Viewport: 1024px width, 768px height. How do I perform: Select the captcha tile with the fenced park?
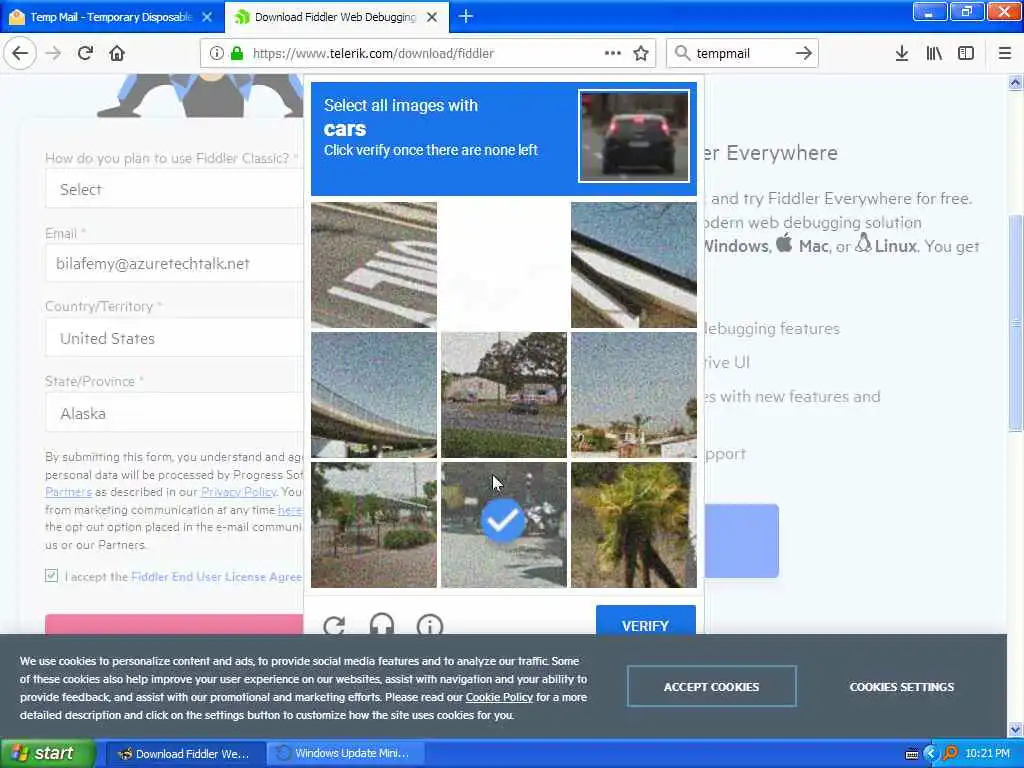[x=374, y=525]
